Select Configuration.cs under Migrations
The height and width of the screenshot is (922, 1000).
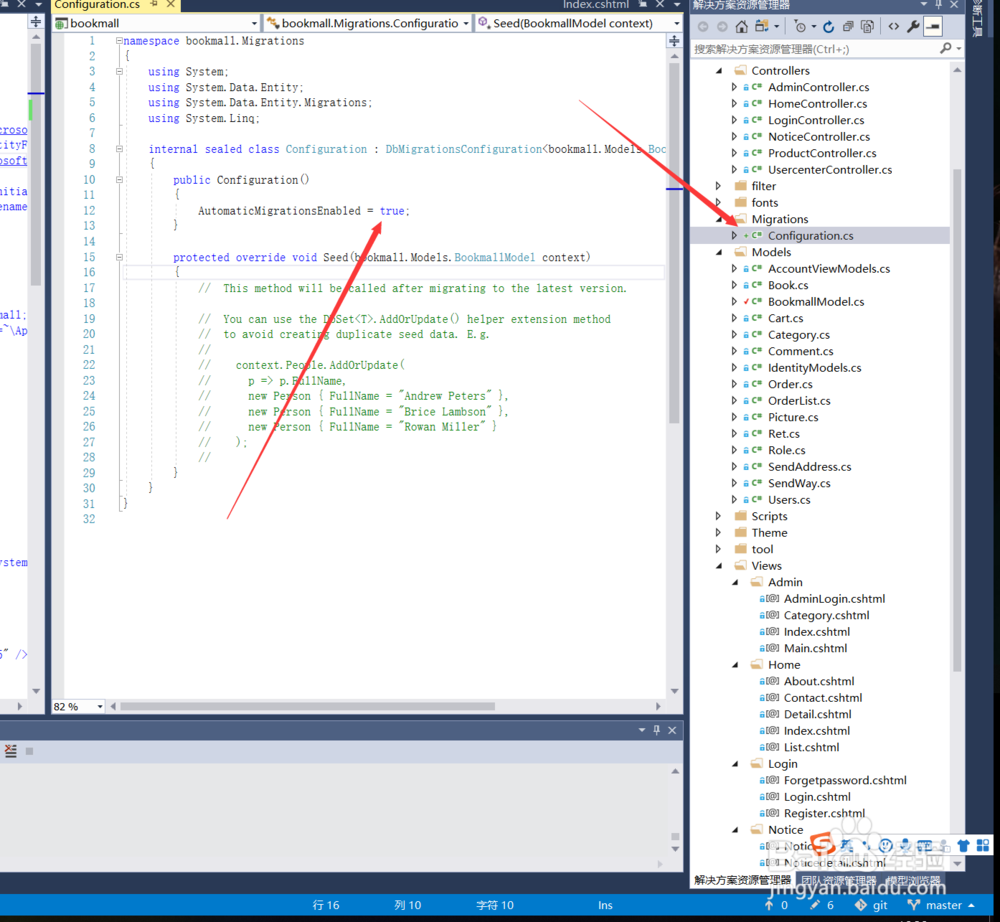(810, 236)
